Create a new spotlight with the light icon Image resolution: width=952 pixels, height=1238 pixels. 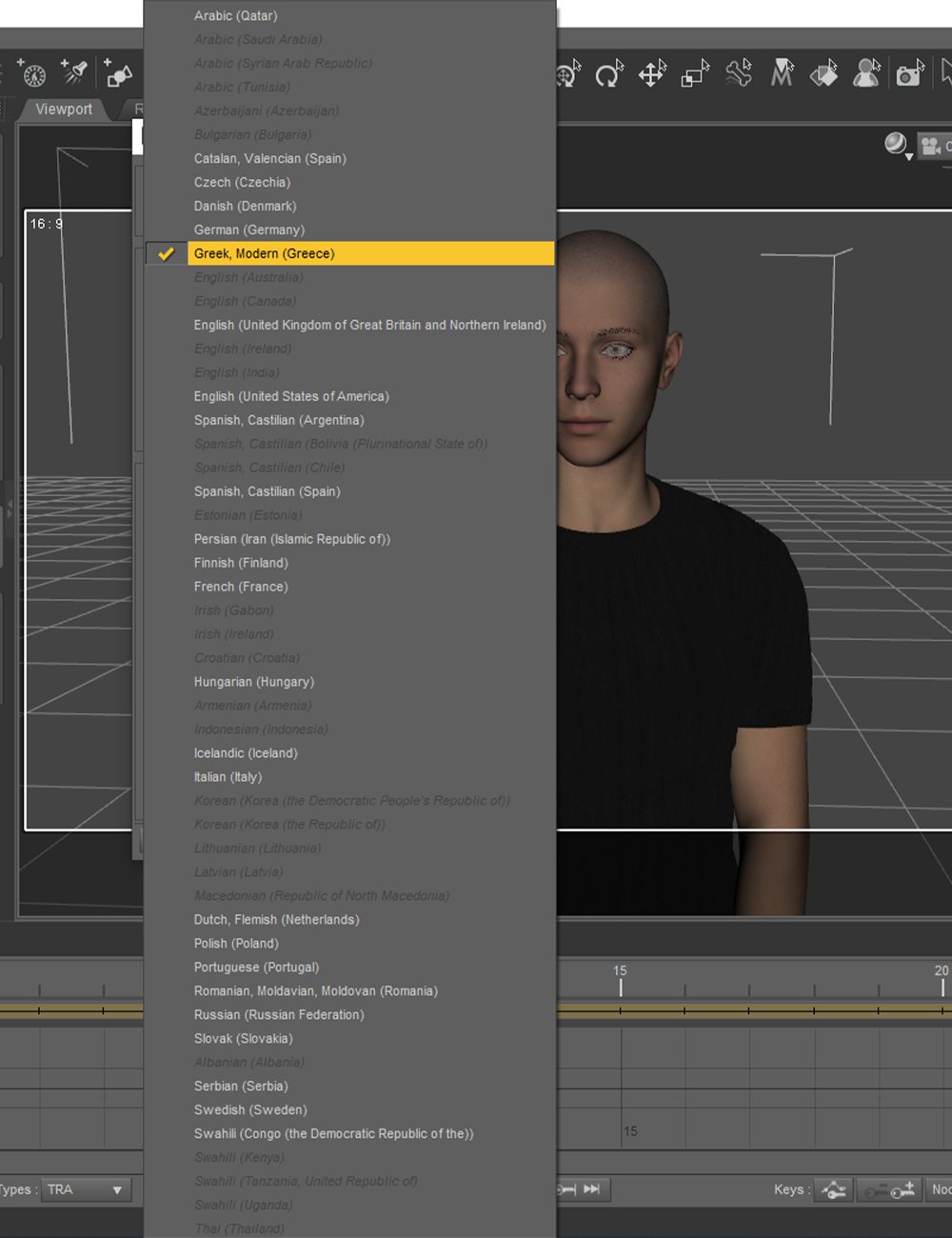coord(74,73)
